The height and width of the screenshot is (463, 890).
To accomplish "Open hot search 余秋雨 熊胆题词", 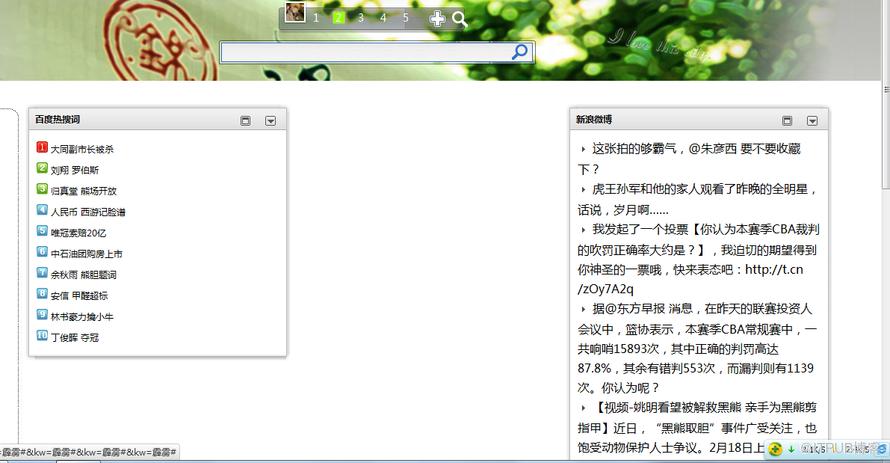I will point(83,275).
